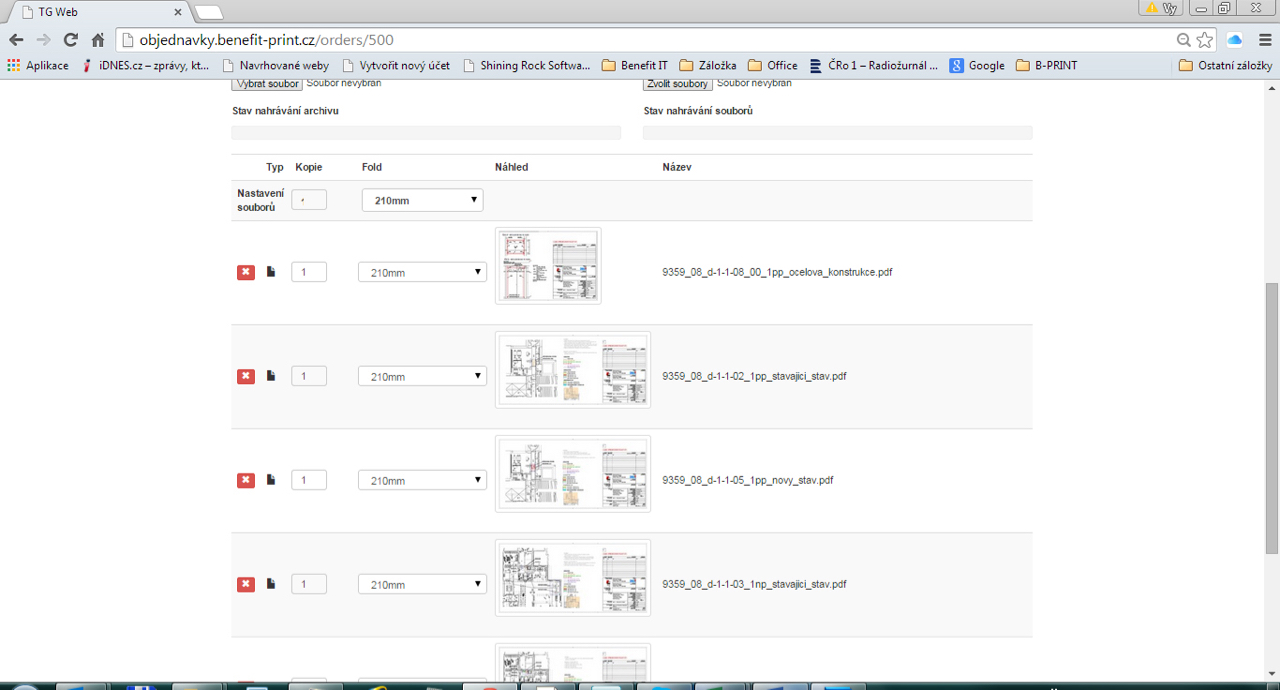Screen dimensions: 1280x690
Task: Click the Kopie column header
Action: (309, 167)
